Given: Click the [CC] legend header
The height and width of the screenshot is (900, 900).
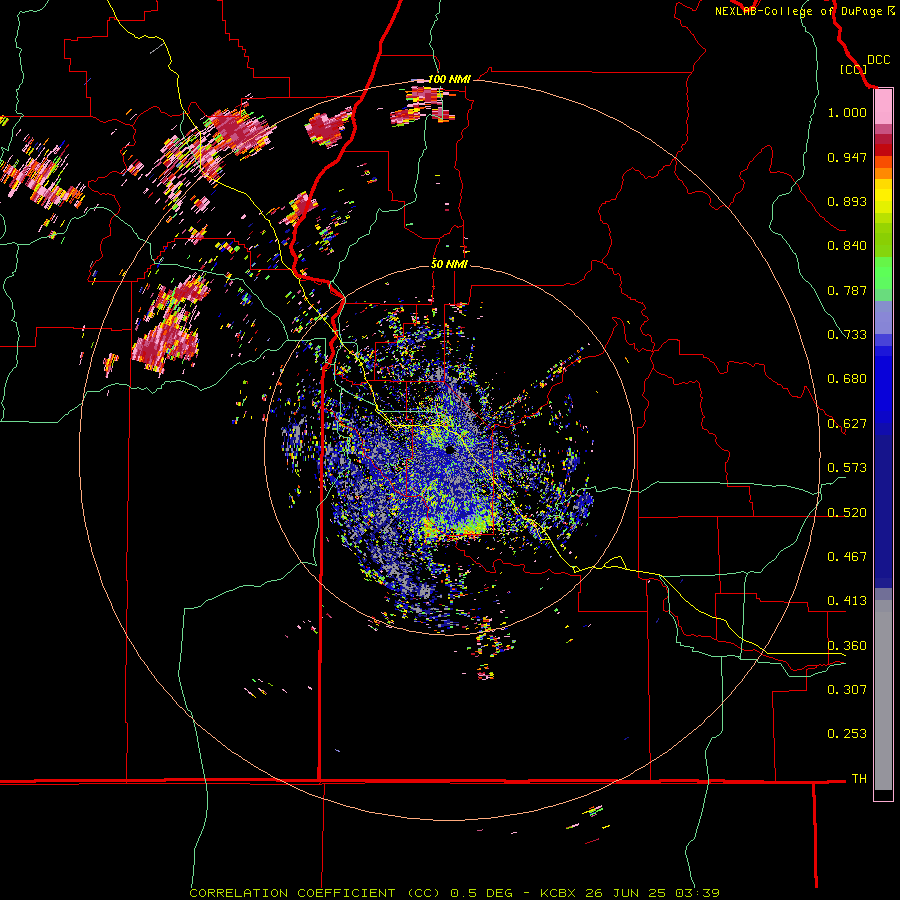Looking at the screenshot, I should tap(854, 69).
